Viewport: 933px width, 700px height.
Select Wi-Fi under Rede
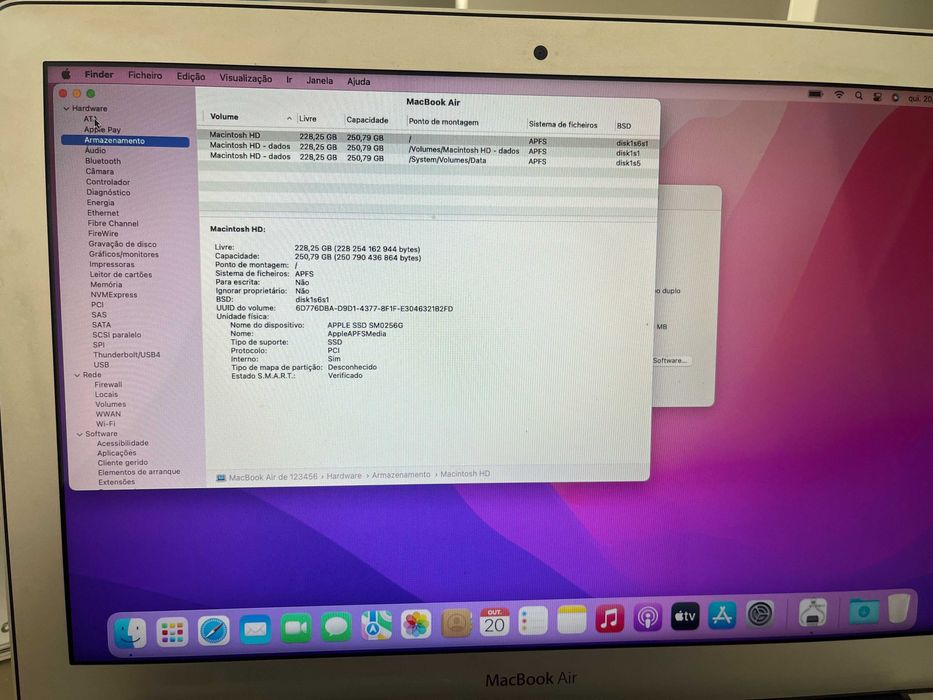[x=106, y=424]
